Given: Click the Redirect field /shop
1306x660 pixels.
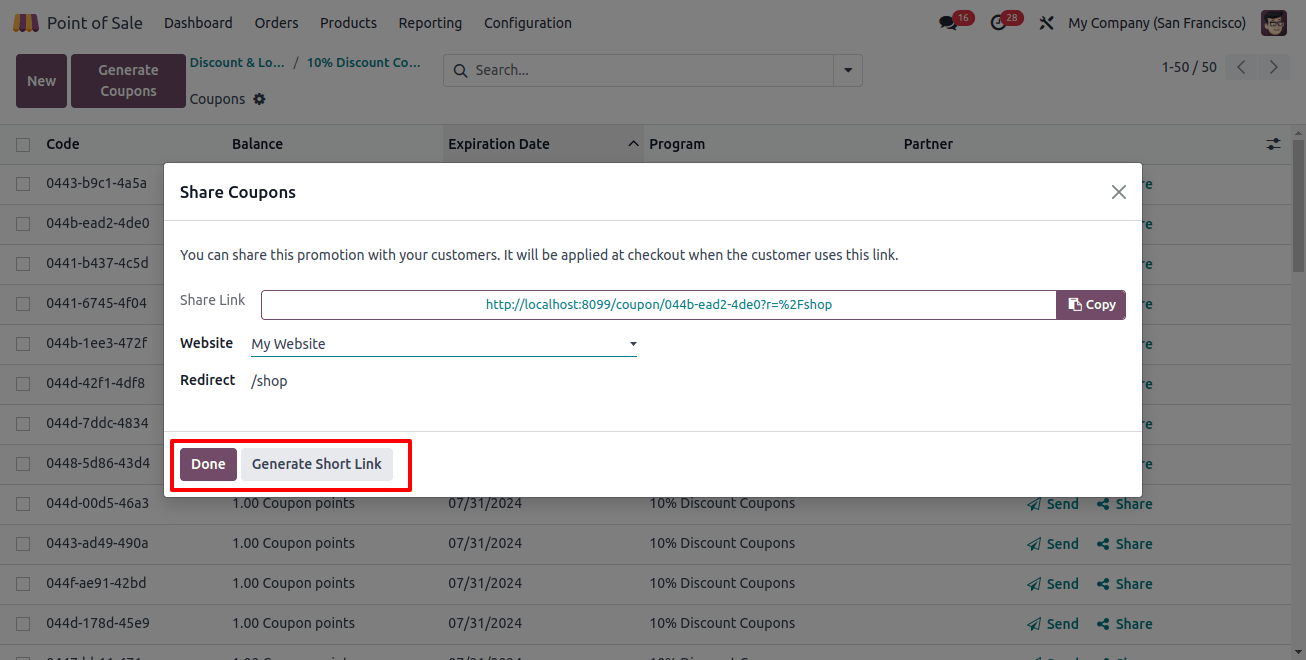Looking at the screenshot, I should tap(269, 381).
